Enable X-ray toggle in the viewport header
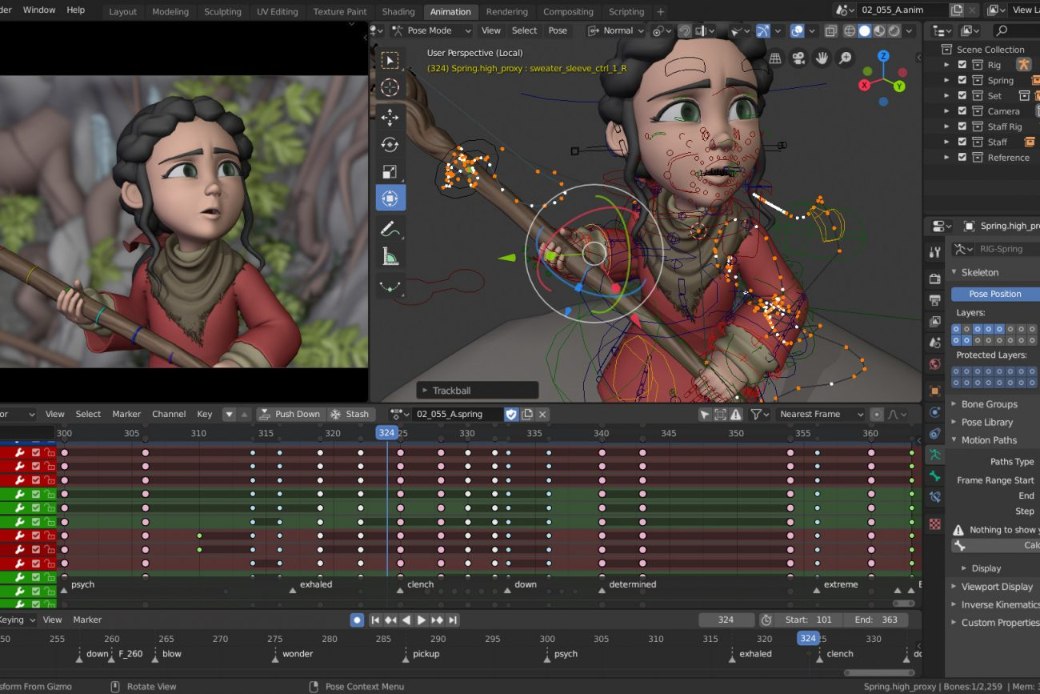This screenshot has width=1040, height=694. 830,31
